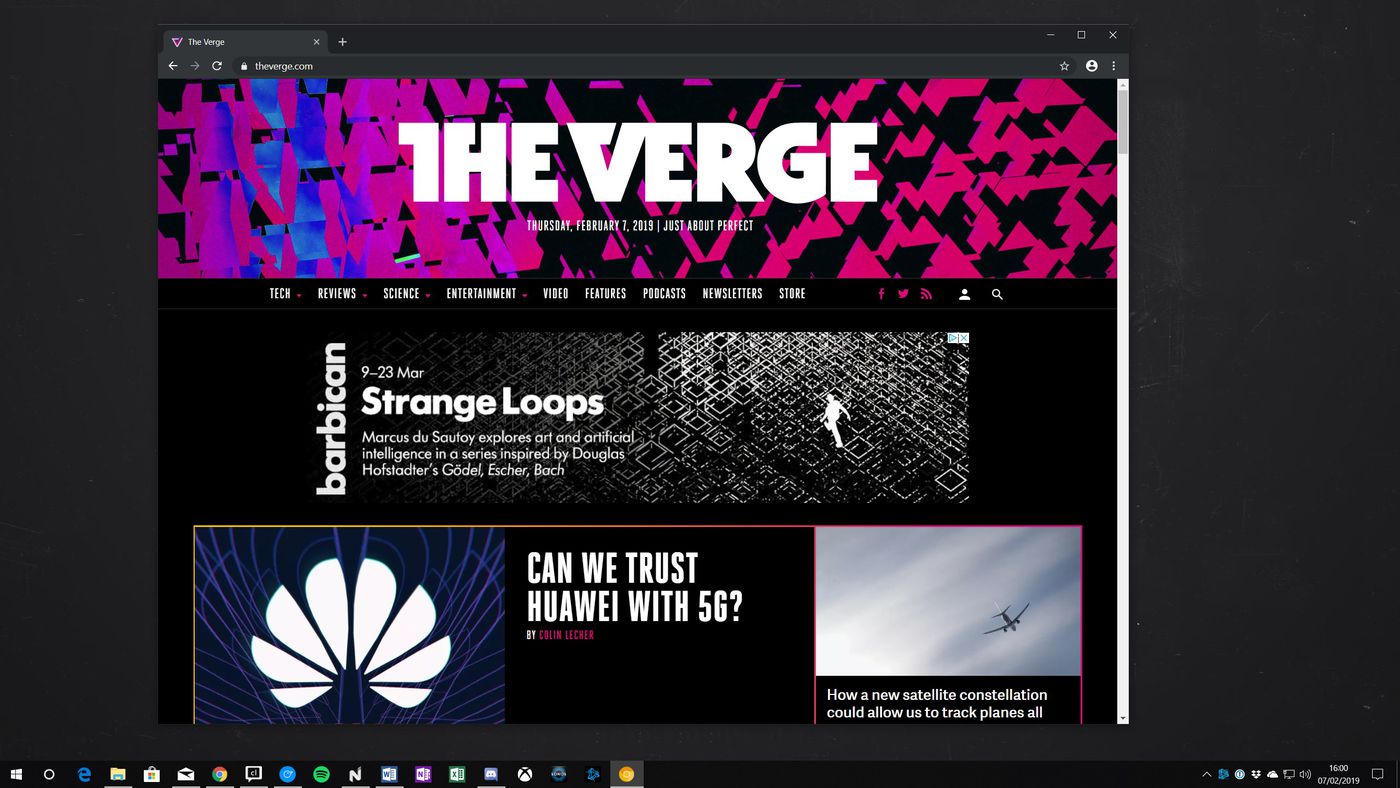Open the Newsletters page

click(x=732, y=294)
